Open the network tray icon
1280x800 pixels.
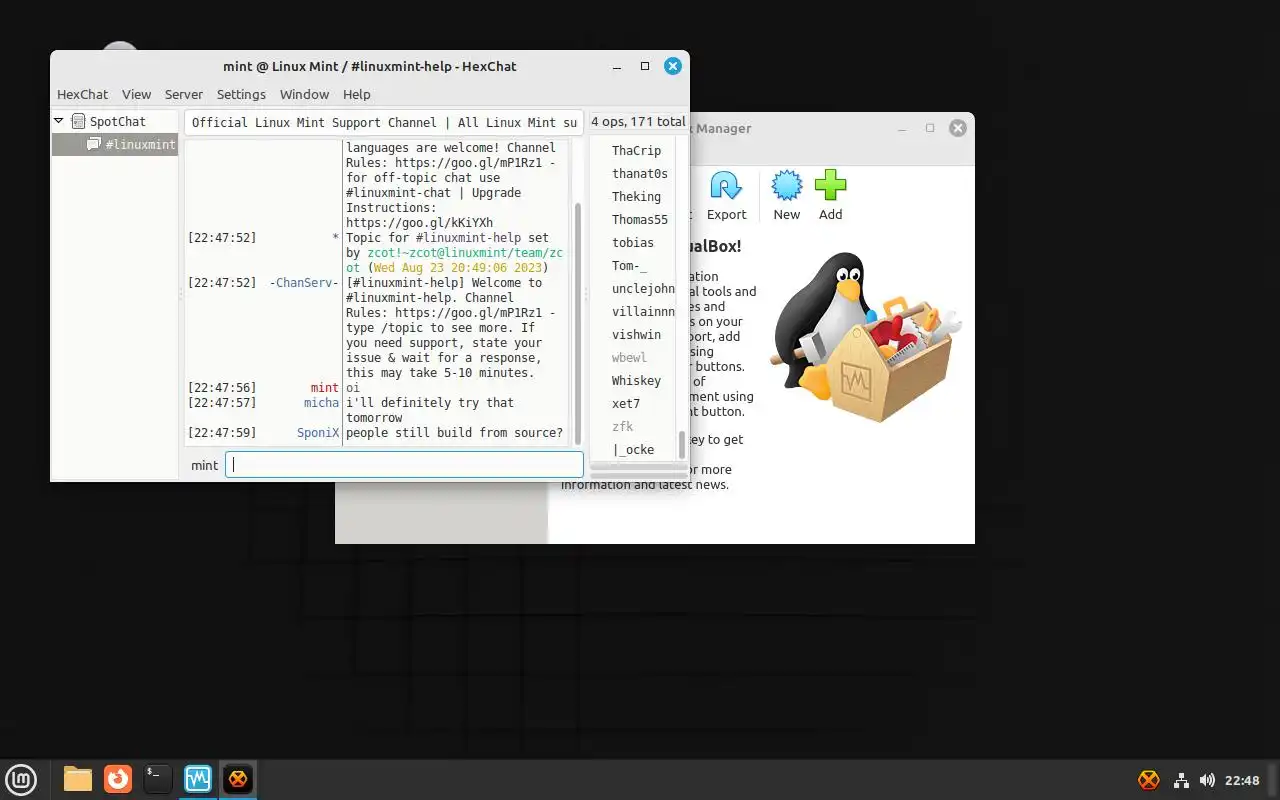coord(1181,780)
